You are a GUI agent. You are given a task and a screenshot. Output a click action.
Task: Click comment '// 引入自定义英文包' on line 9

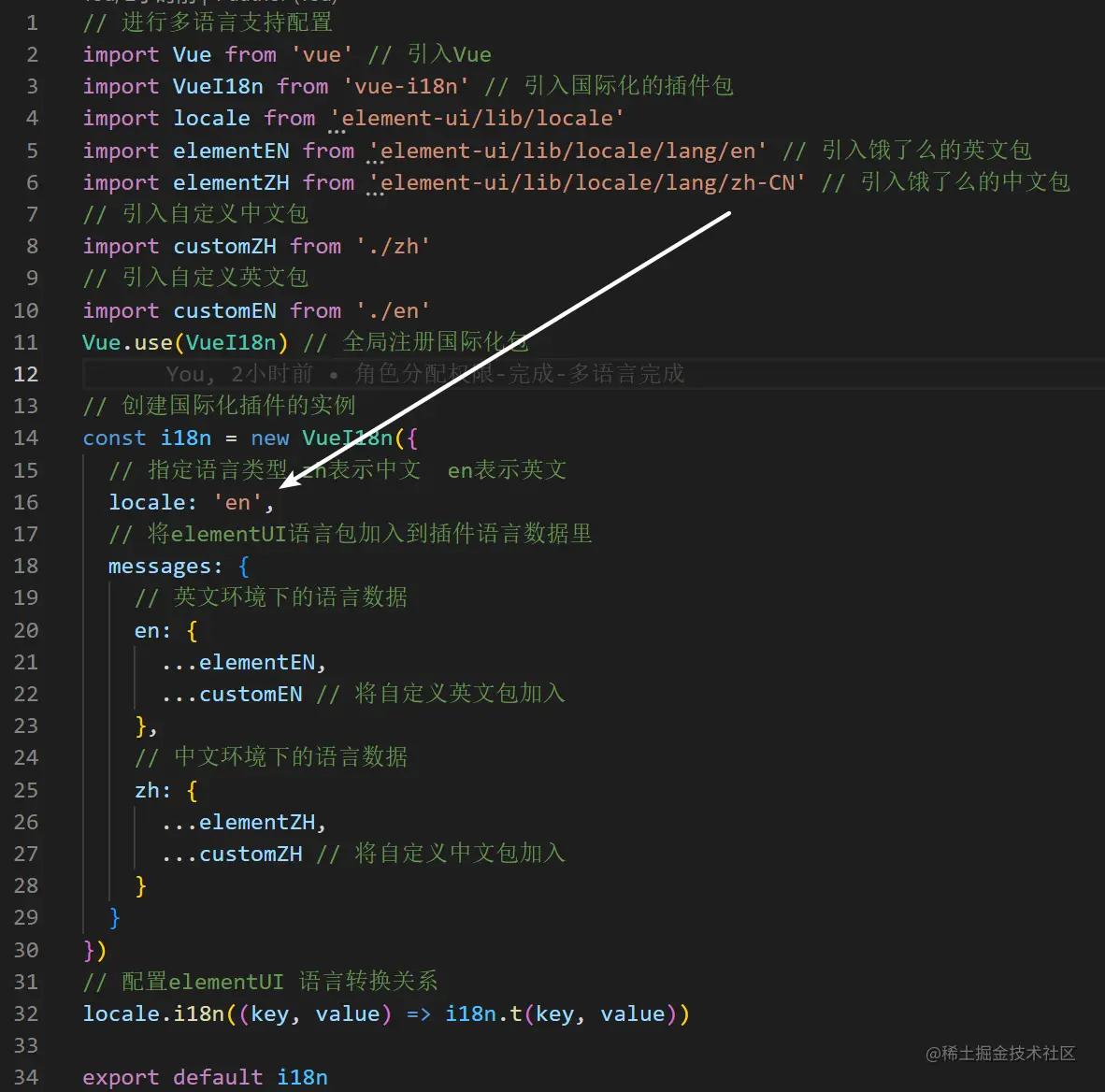pos(195,278)
